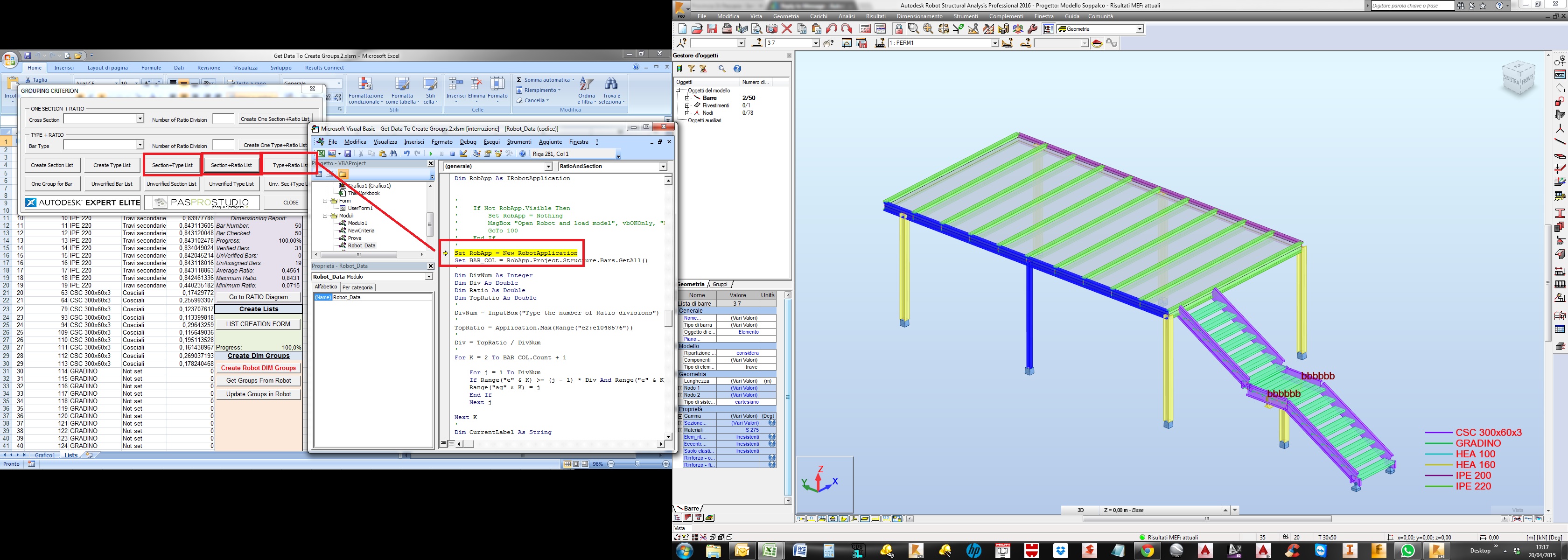This screenshot has width=1568, height=560.
Task: Open the Cross Section combo box dropdown
Action: coord(140,119)
